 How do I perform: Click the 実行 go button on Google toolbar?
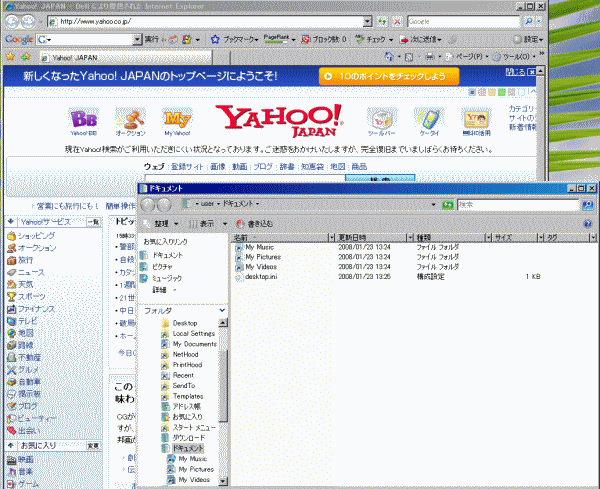point(152,39)
